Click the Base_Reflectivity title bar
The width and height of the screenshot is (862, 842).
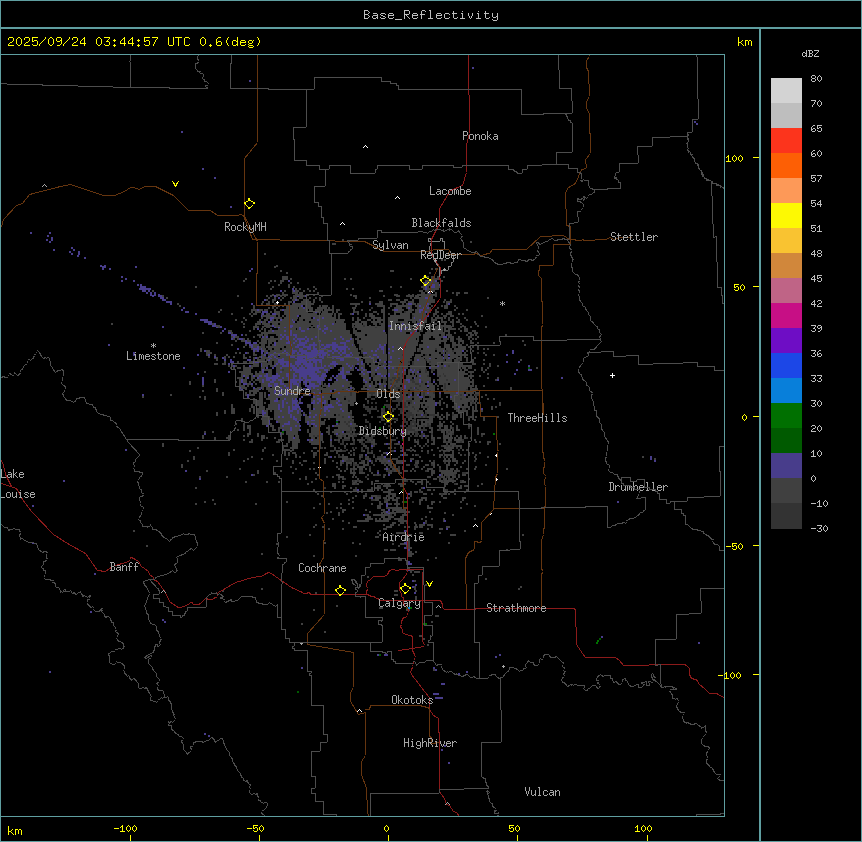[430, 14]
